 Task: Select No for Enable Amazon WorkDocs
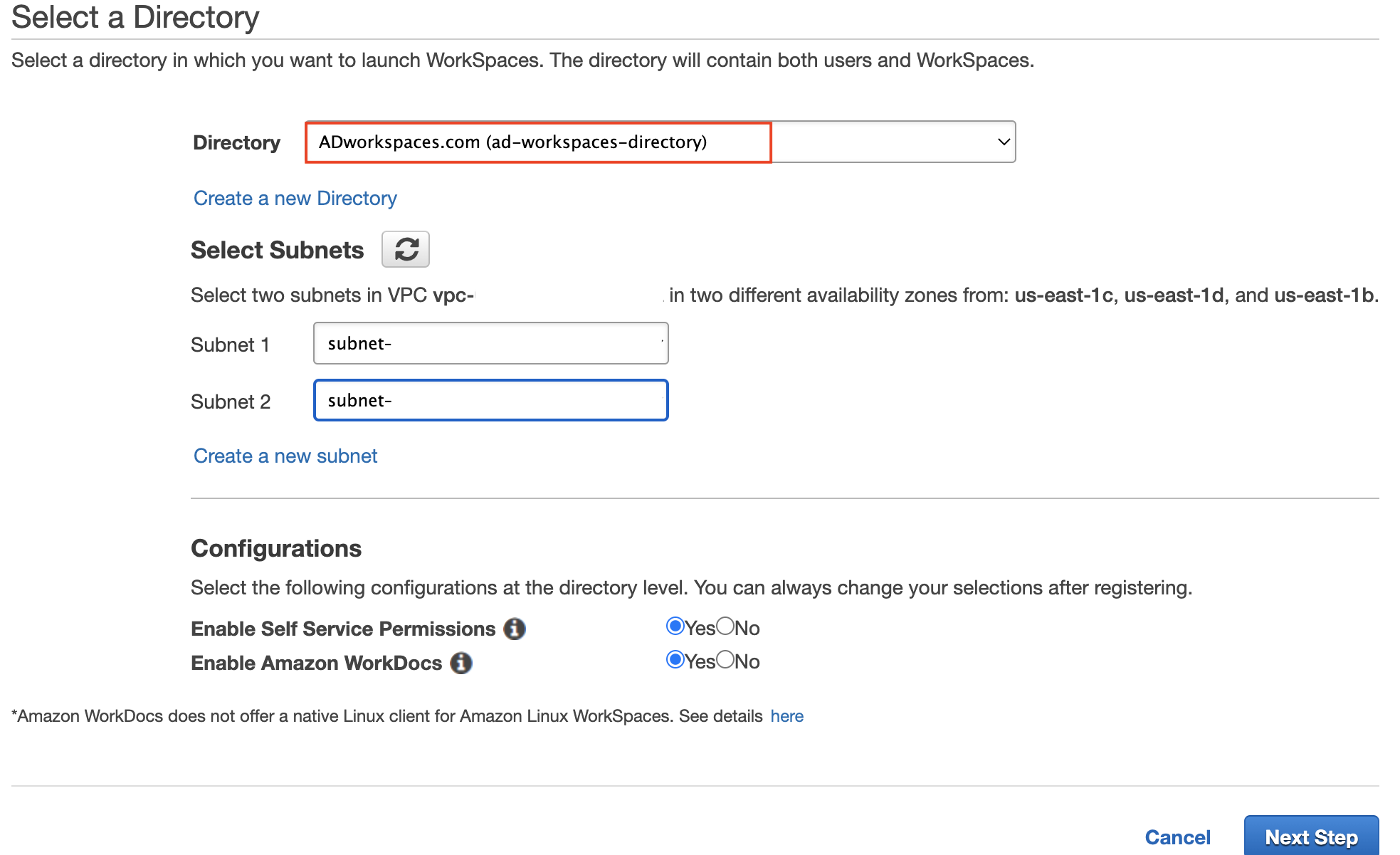(725, 660)
